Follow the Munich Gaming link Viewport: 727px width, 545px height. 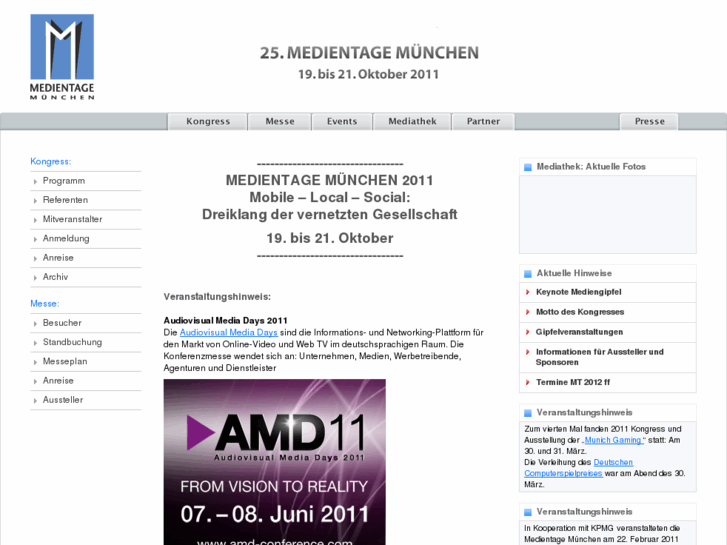(x=612, y=440)
